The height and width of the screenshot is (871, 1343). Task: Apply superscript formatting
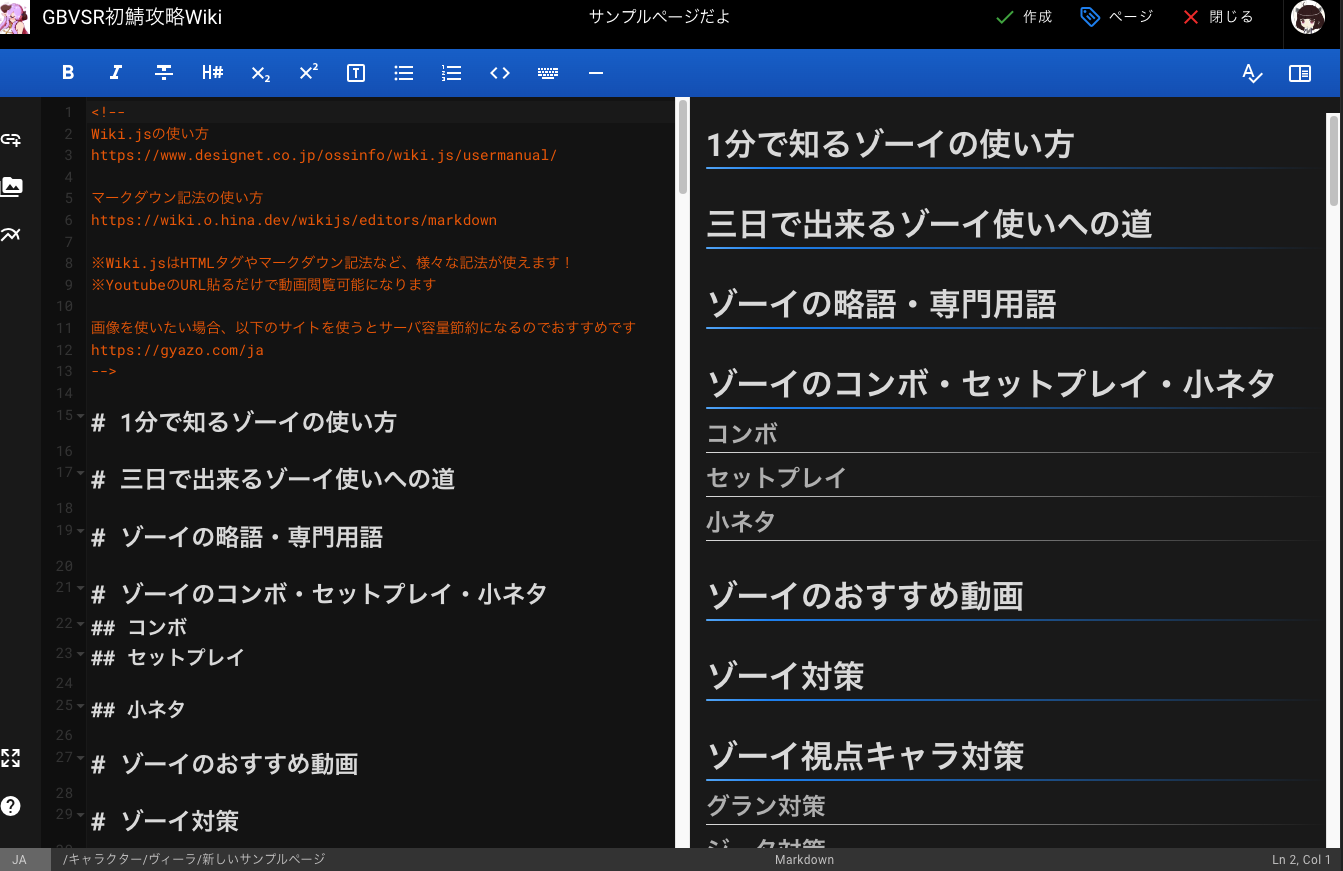pyautogui.click(x=308, y=72)
